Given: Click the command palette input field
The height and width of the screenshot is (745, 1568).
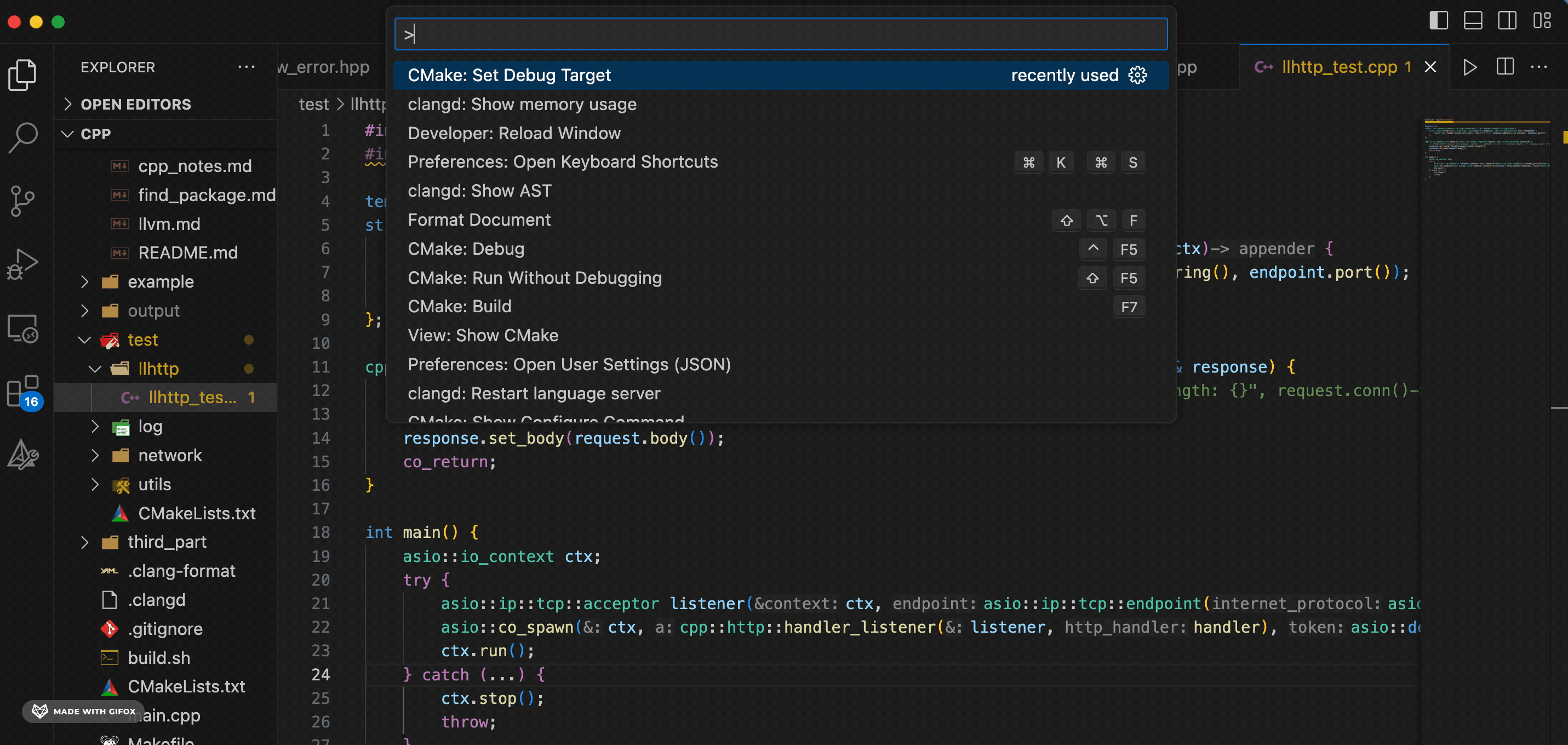Looking at the screenshot, I should (780, 34).
